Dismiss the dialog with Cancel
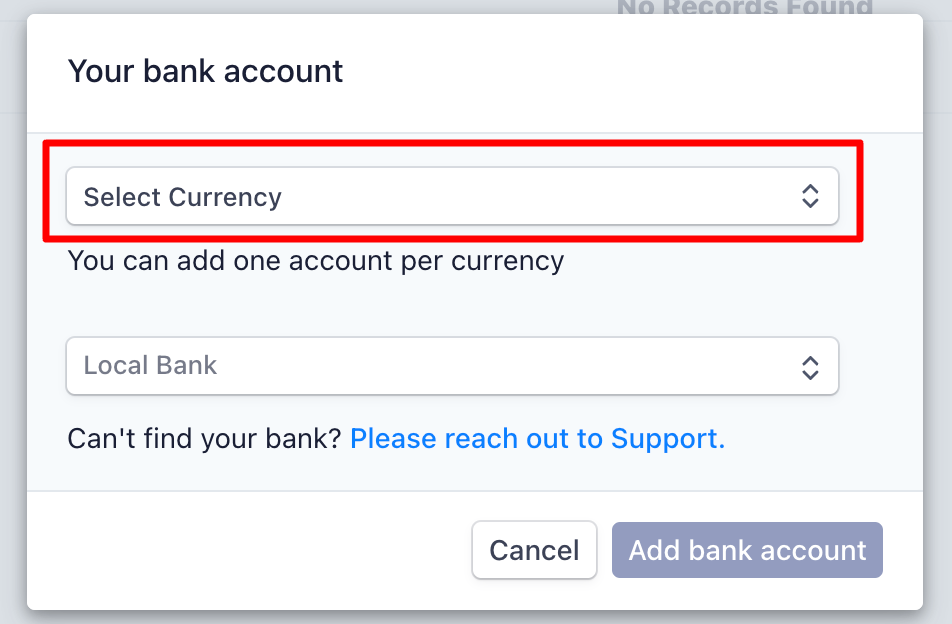Image resolution: width=952 pixels, height=624 pixels. tap(534, 550)
